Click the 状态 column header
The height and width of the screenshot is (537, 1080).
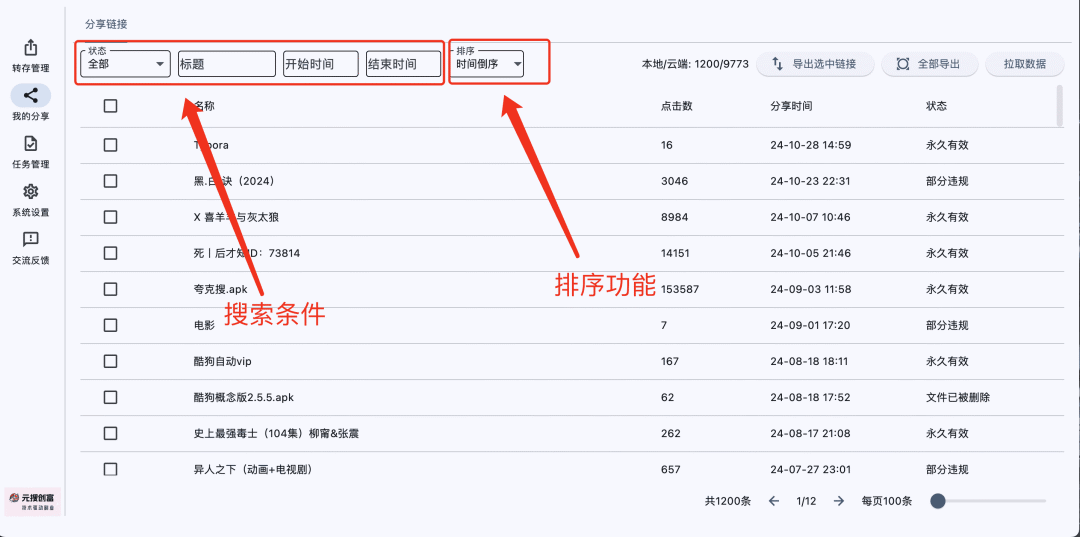(x=936, y=106)
